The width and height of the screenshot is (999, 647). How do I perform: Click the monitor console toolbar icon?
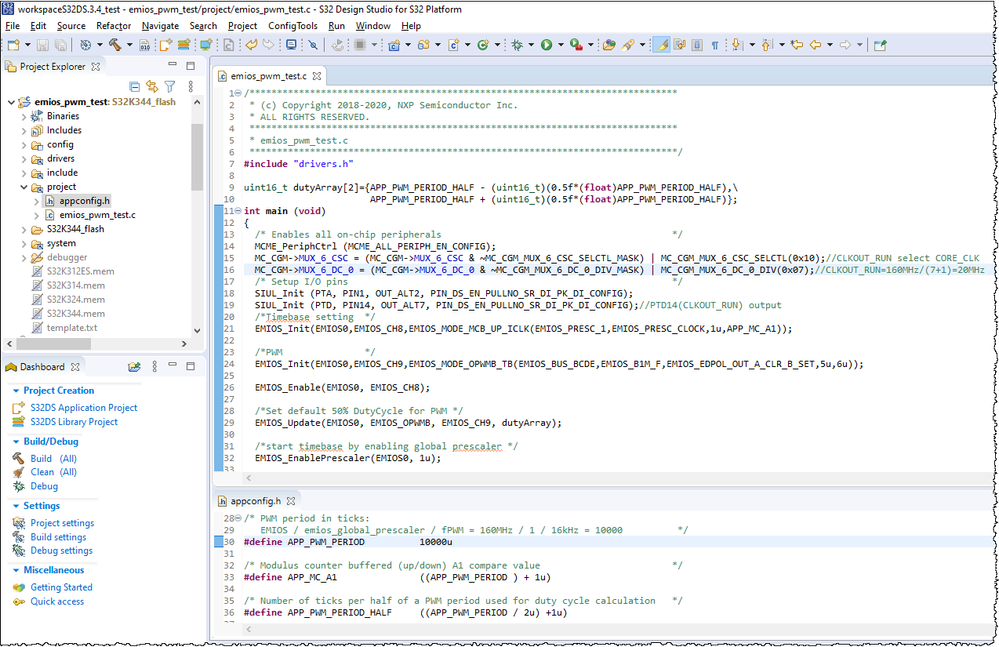pos(291,45)
